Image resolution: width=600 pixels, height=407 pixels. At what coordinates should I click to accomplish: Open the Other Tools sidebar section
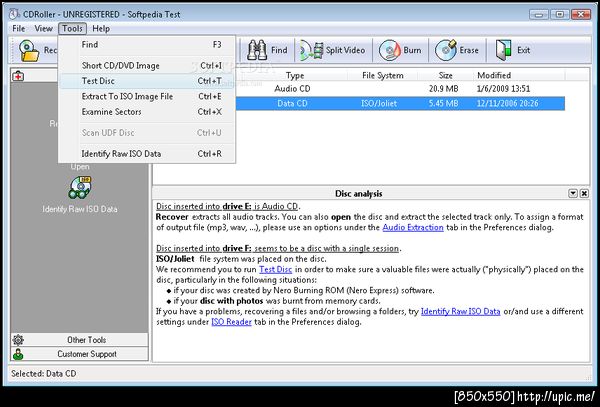pos(79,340)
